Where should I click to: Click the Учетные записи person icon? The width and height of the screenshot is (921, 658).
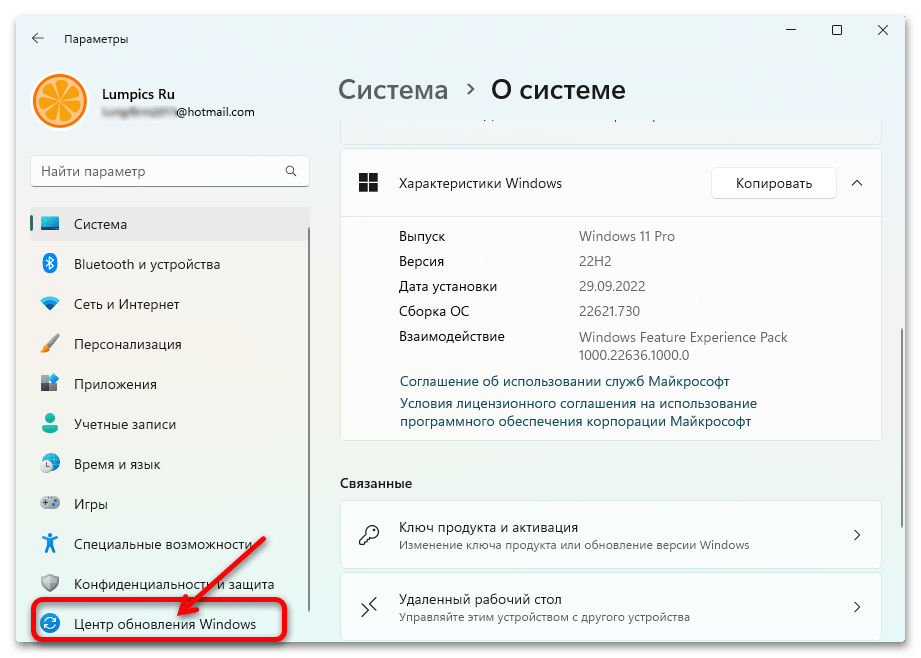tap(50, 424)
